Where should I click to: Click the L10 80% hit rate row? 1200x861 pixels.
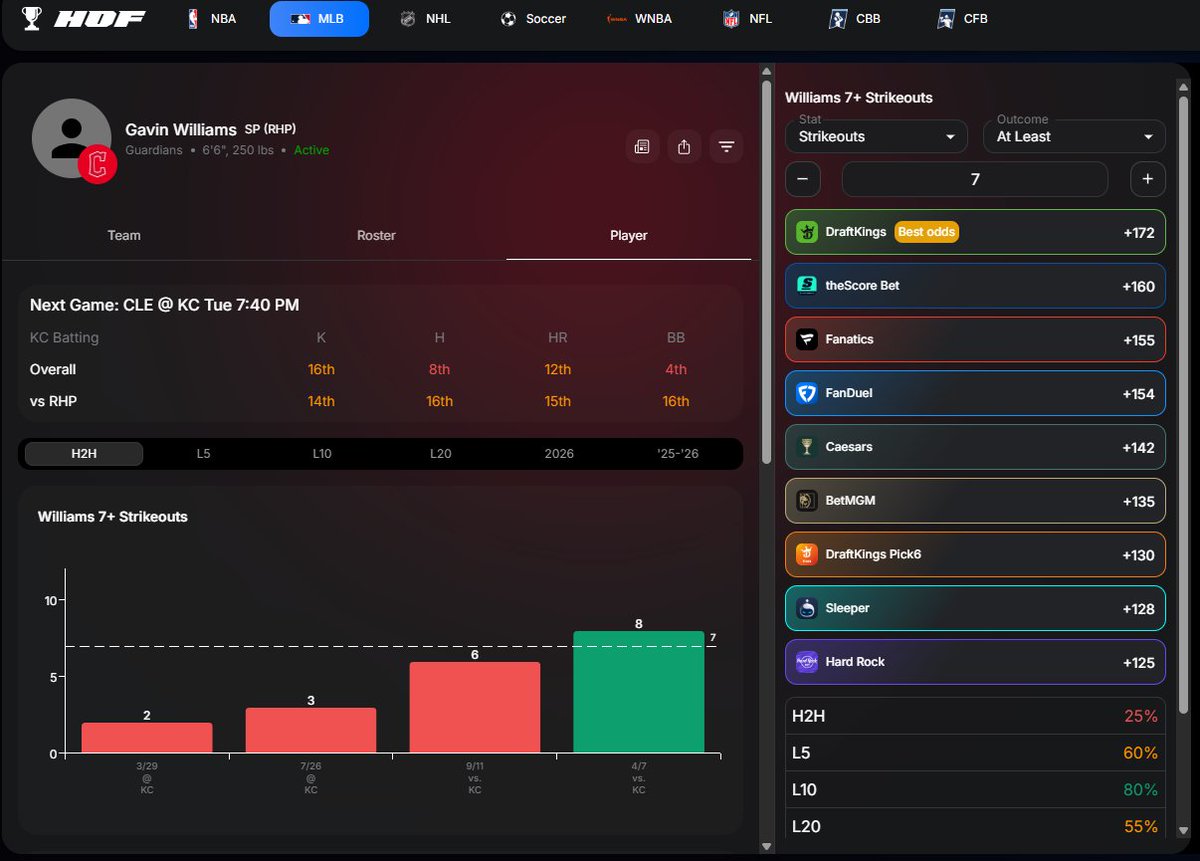[975, 790]
